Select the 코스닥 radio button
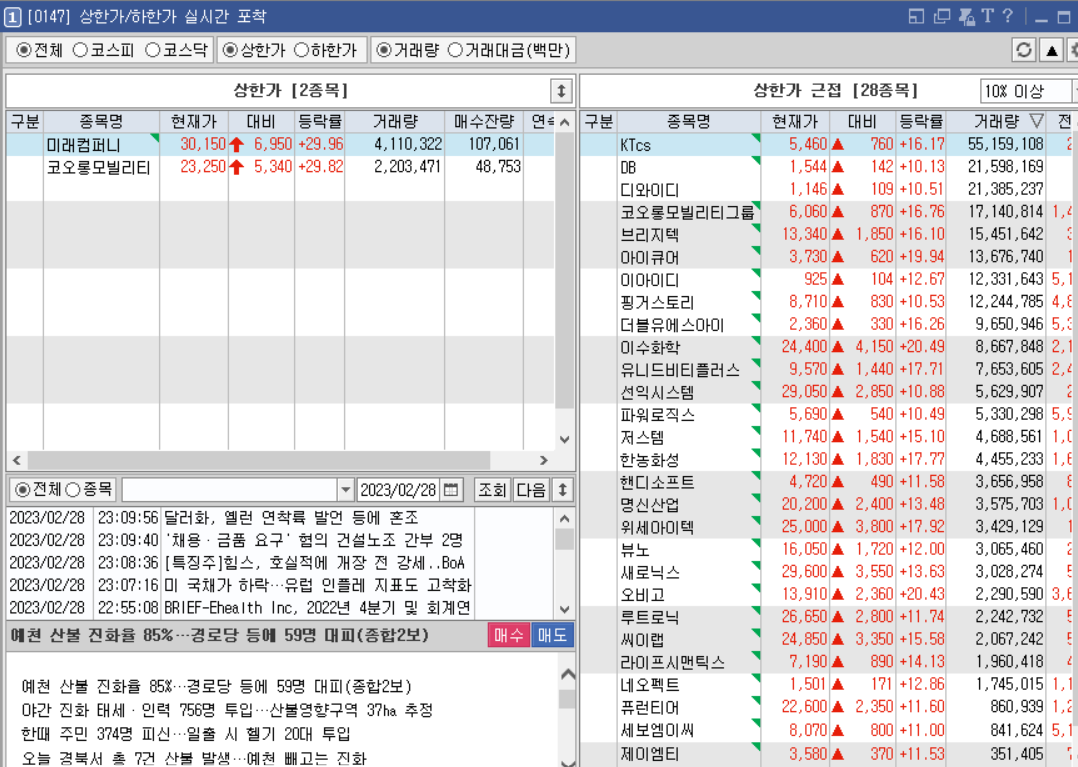This screenshot has width=1078, height=767. pos(153,50)
